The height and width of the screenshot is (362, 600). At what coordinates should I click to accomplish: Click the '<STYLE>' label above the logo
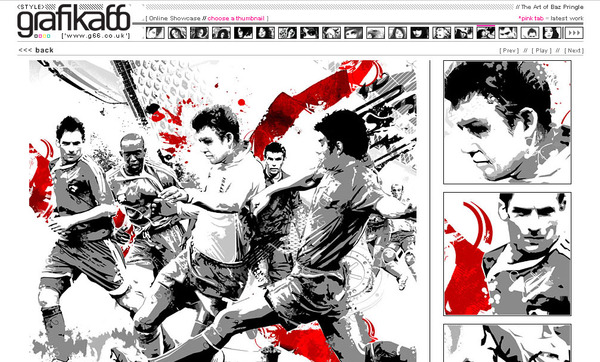(31, 7)
